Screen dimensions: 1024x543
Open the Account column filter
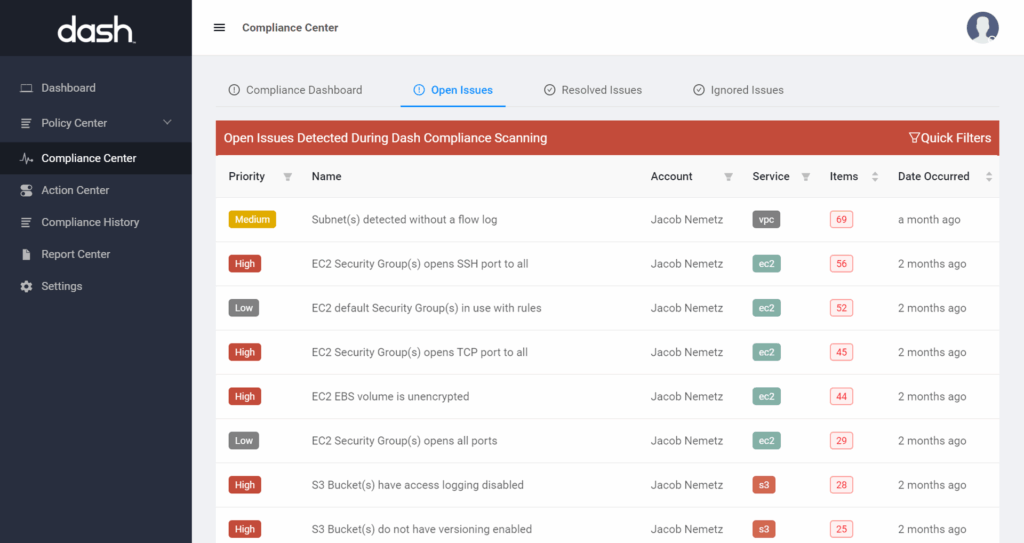728,177
